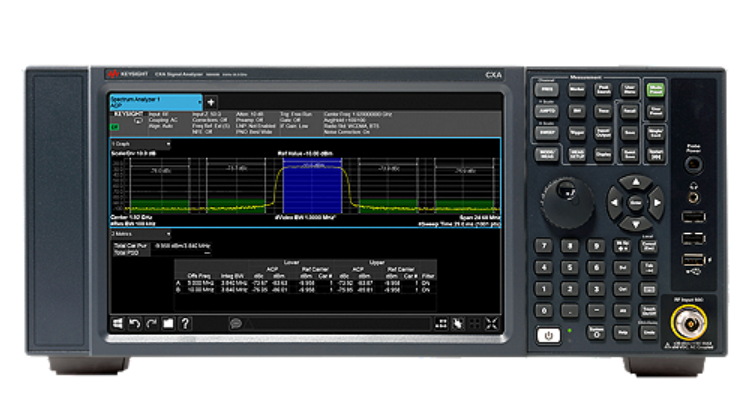The height and width of the screenshot is (407, 750).
Task: Push numeric key 3
Action: click(596, 289)
